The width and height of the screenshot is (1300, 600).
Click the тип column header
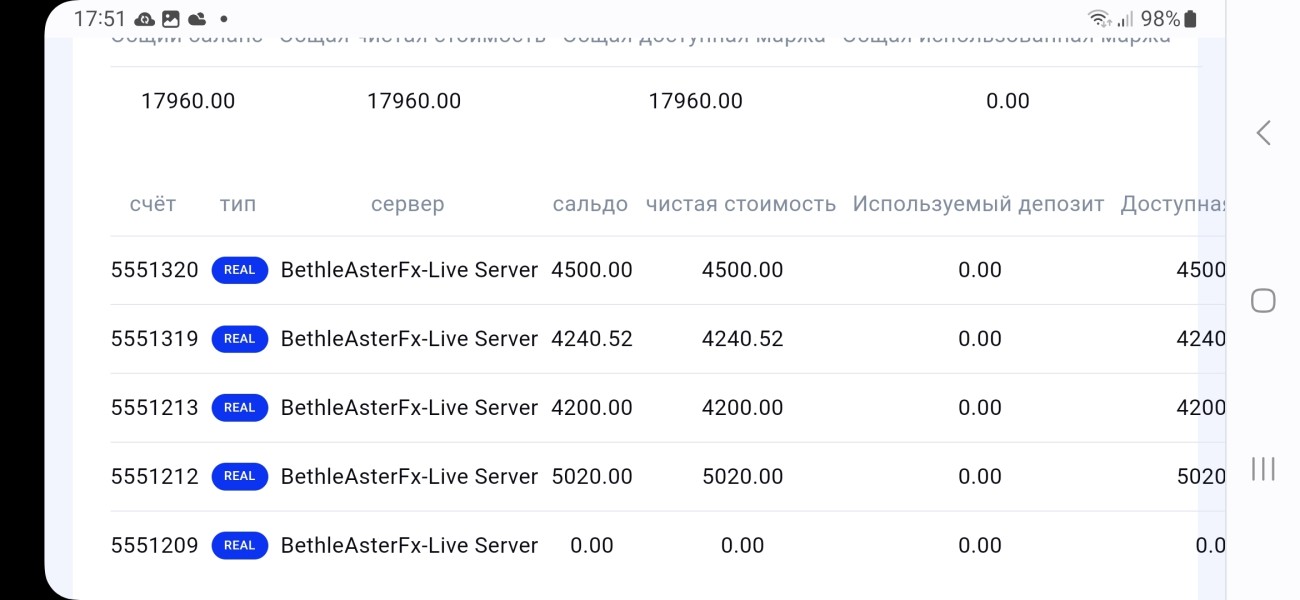pyautogui.click(x=238, y=204)
